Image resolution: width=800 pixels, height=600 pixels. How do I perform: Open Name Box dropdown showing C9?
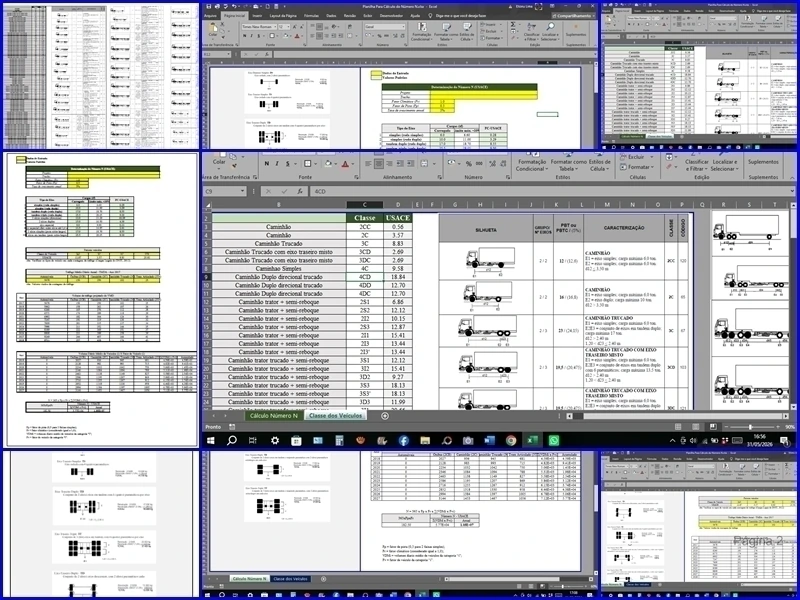pos(242,191)
